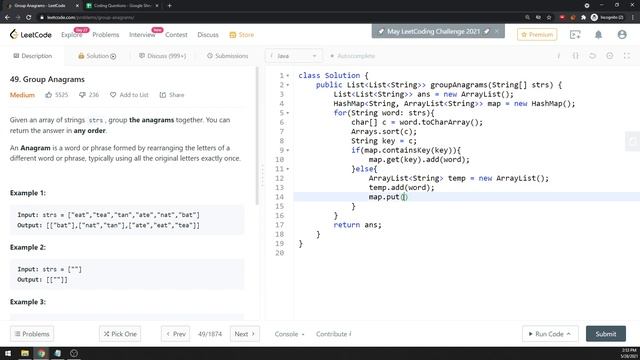The width and height of the screenshot is (640, 360).
Task: Click the Pick One button
Action: point(120,334)
